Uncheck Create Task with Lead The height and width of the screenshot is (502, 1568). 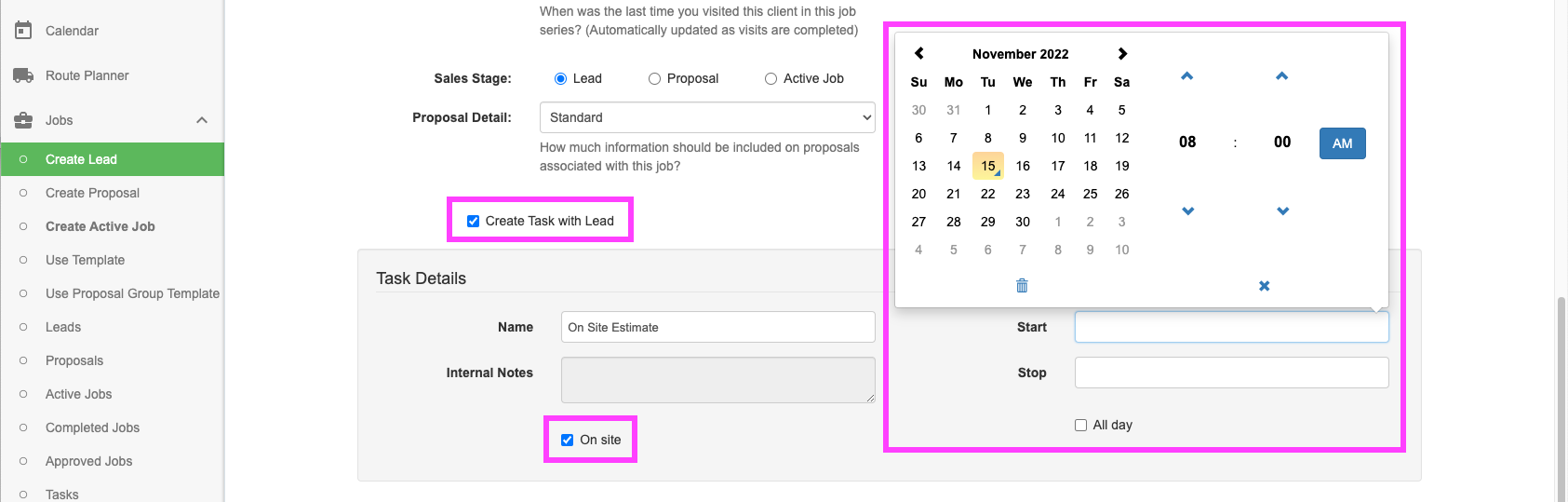pos(473,221)
